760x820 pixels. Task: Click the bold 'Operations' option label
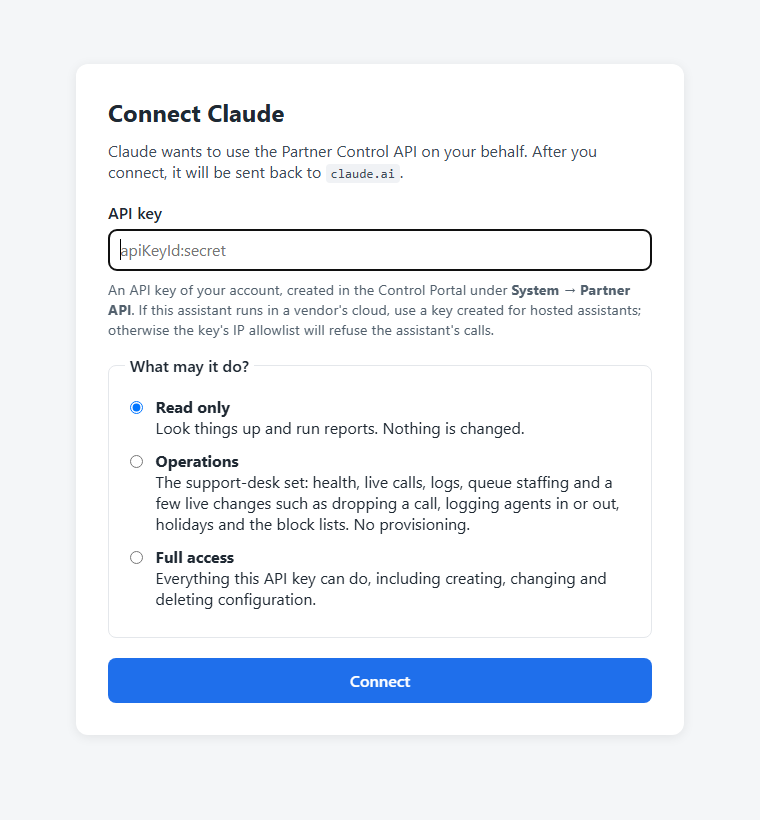click(x=197, y=461)
